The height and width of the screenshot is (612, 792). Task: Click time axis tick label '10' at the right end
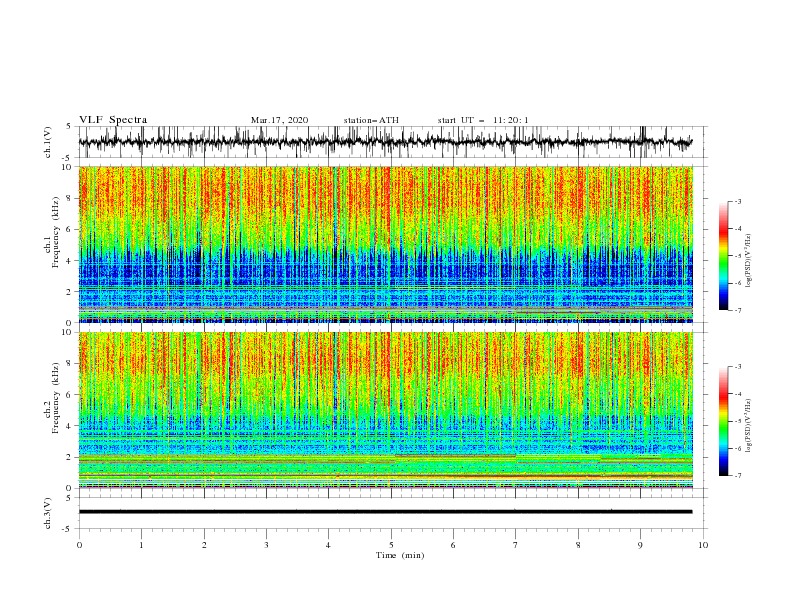click(x=703, y=545)
